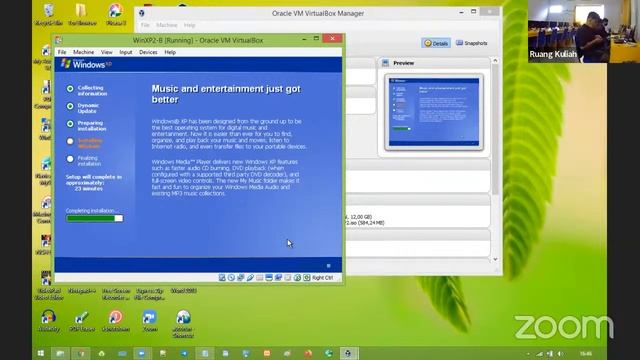Click scrollbar up arrow in VirtualBox Manager
Screen dimensions: 640x360
tap(495, 60)
